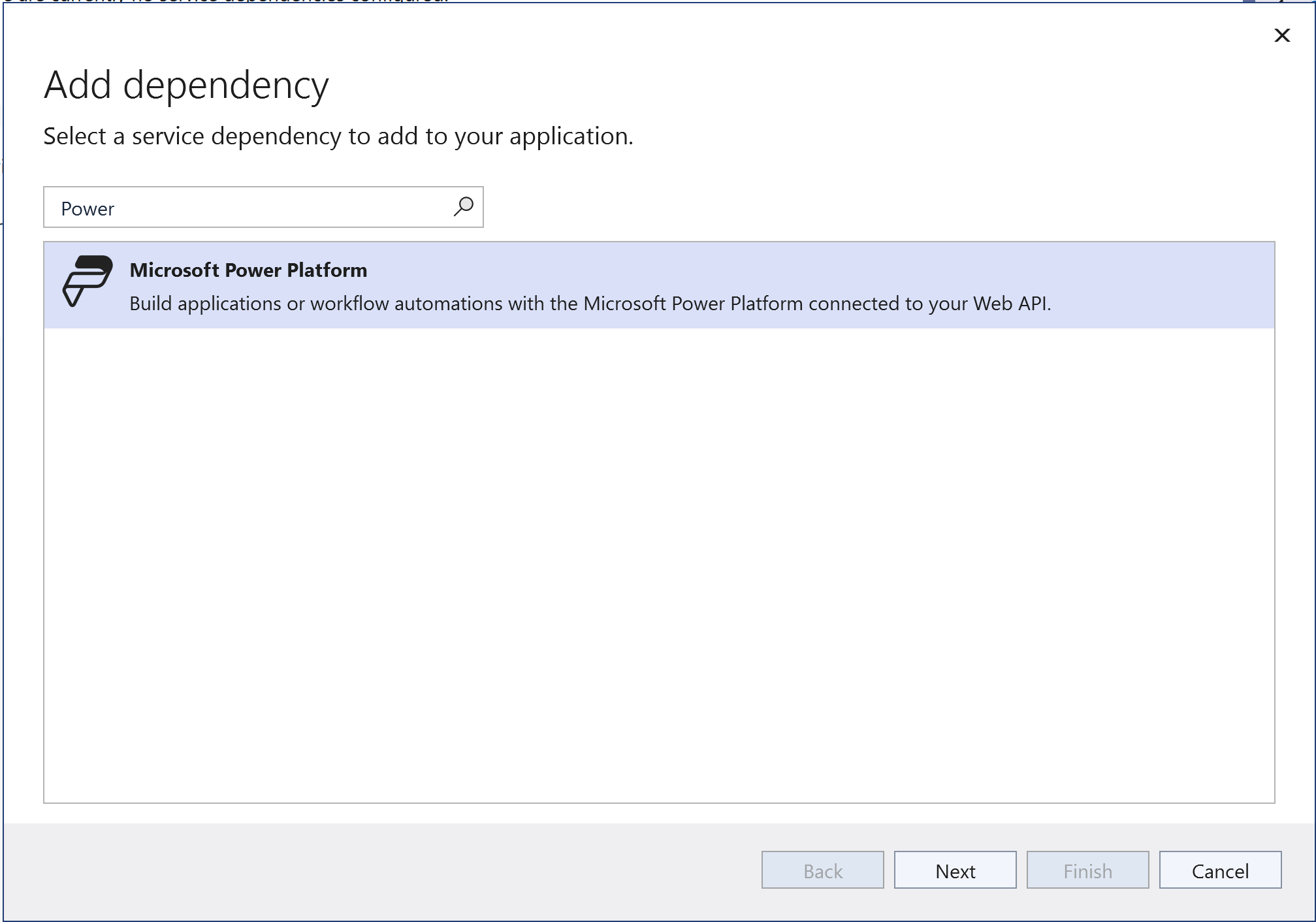The image size is (1316, 922).
Task: Cancel adding the dependency
Action: point(1219,870)
